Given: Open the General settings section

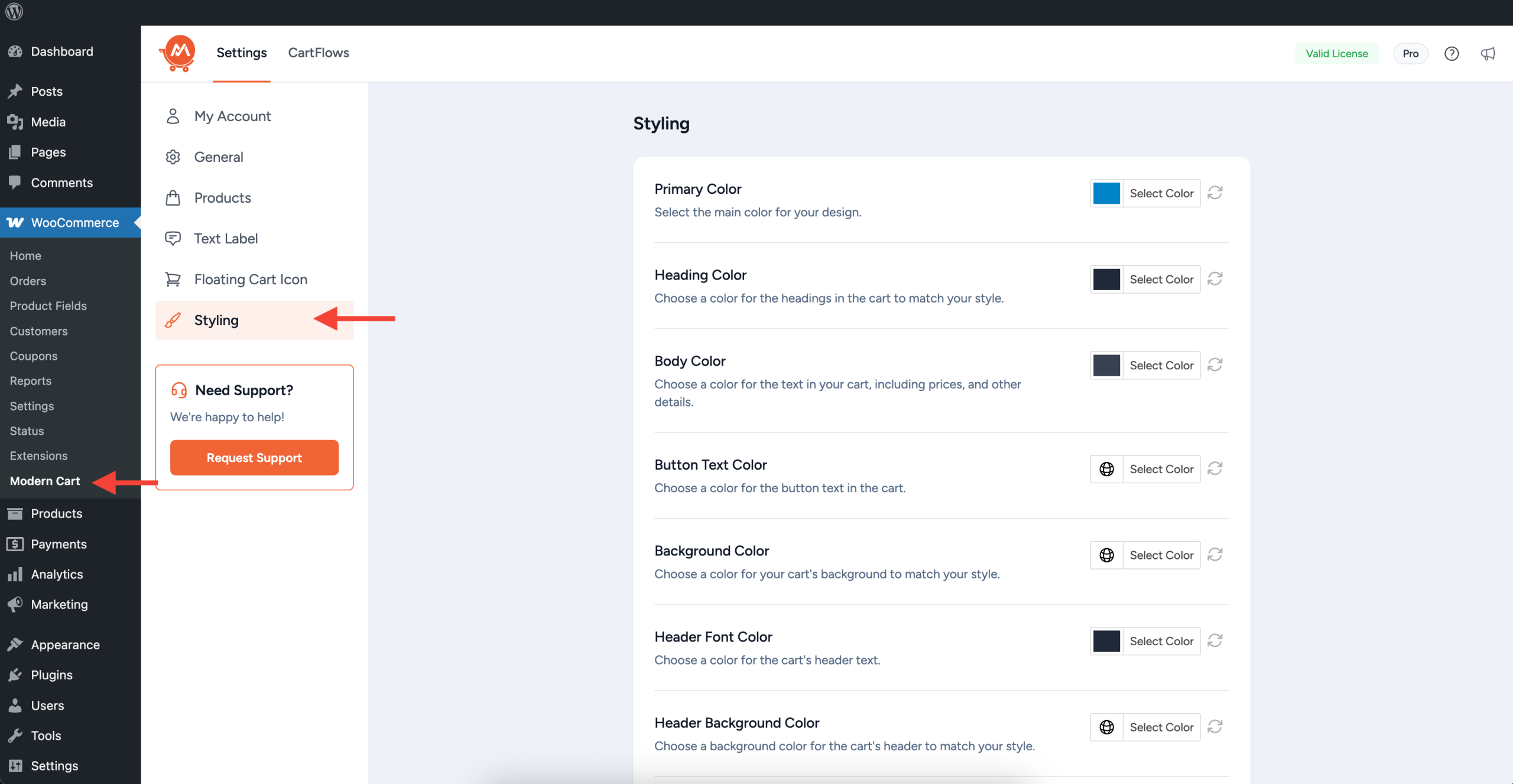Looking at the screenshot, I should point(255,157).
